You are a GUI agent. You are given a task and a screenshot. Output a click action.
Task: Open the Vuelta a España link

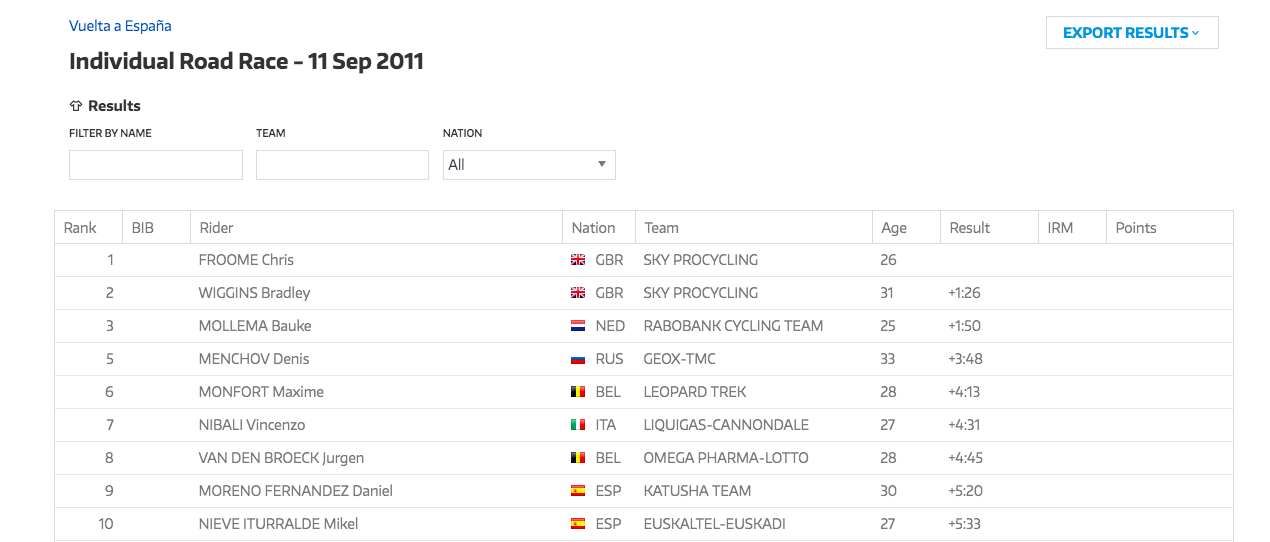click(x=120, y=26)
